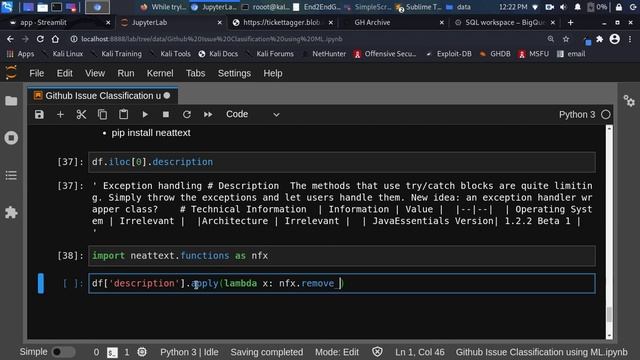Viewport: 640px width, 360px height.
Task: Select the import neattext cell
Action: point(342,256)
